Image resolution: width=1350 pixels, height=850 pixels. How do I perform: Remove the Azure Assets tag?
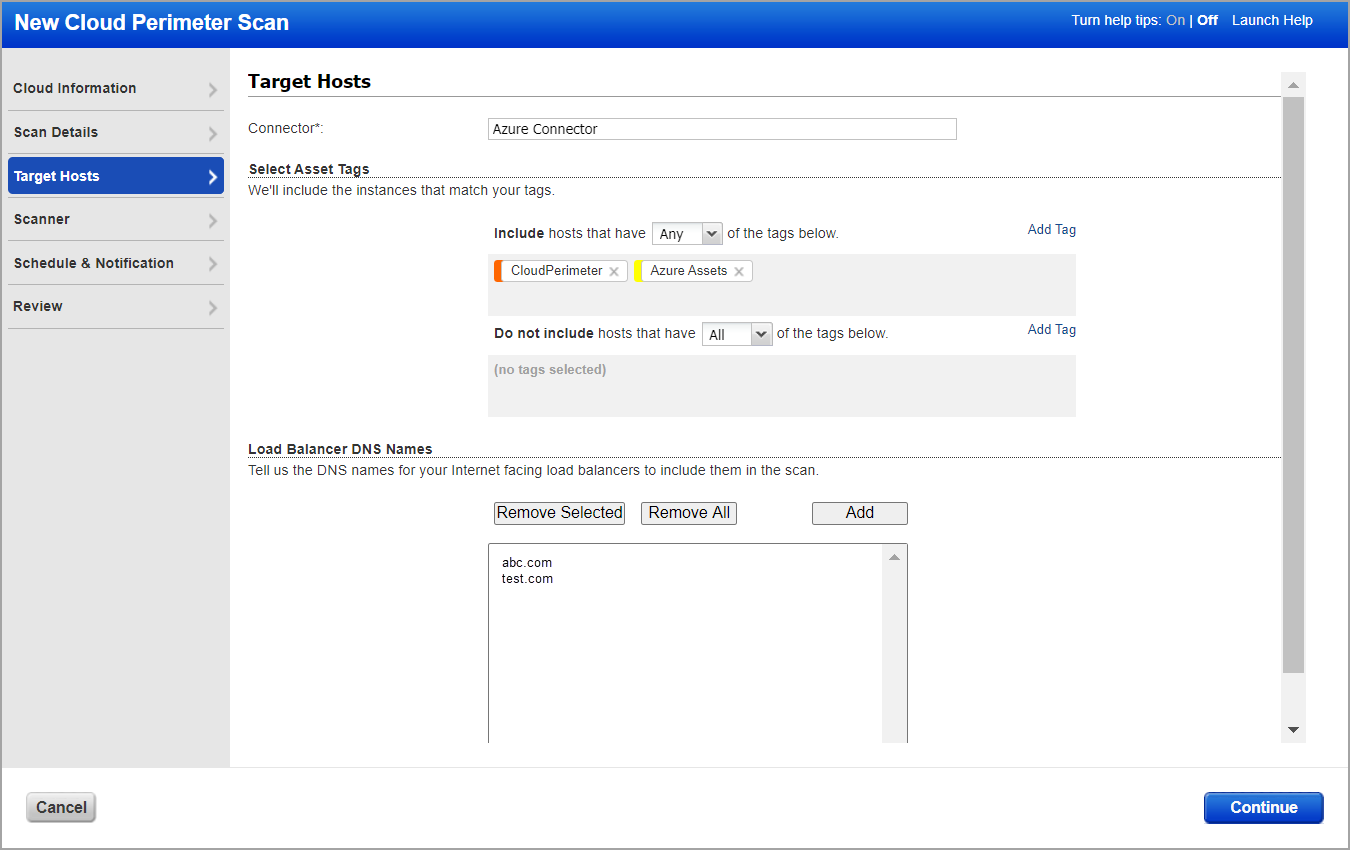tap(738, 270)
